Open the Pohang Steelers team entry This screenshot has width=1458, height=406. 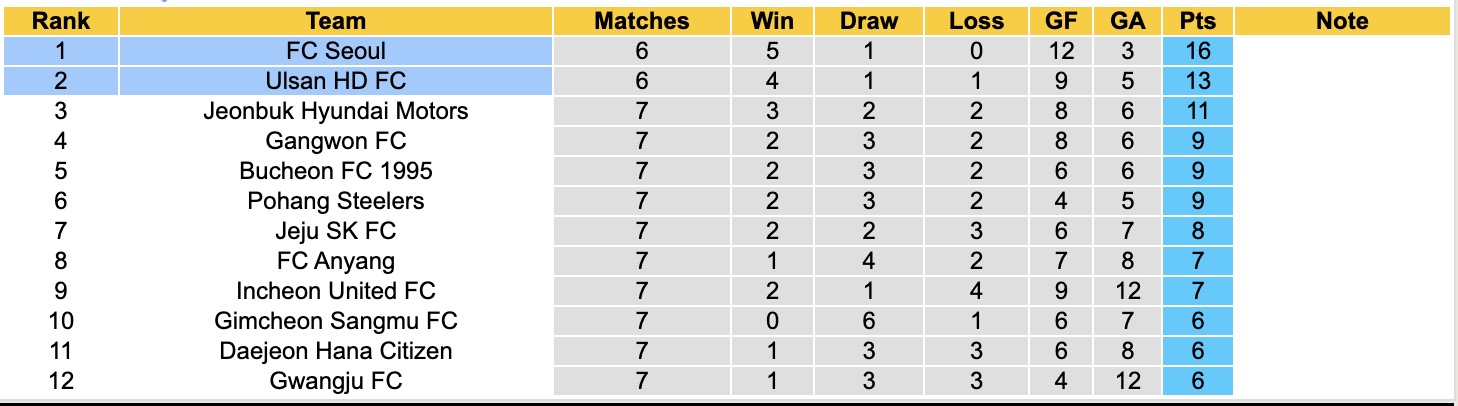tap(335, 201)
